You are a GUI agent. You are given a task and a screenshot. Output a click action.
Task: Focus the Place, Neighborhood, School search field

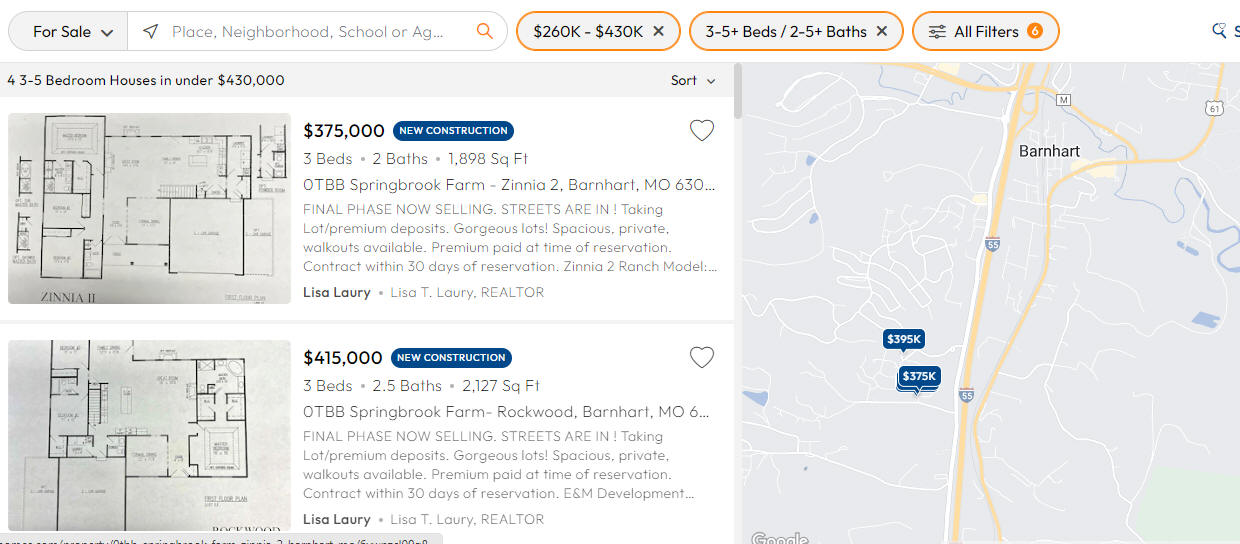pos(308,31)
